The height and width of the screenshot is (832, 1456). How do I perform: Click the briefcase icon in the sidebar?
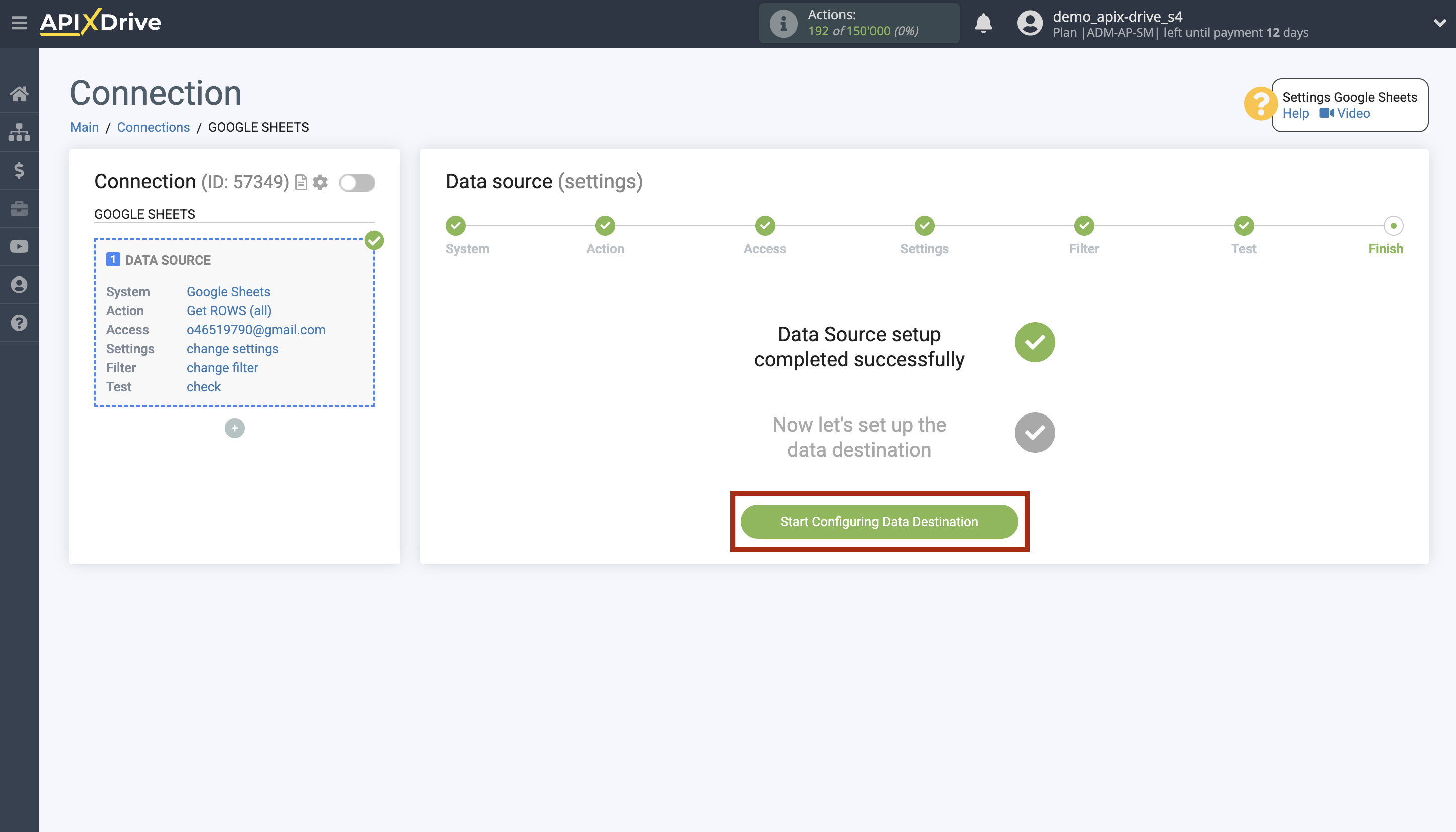coord(19,208)
